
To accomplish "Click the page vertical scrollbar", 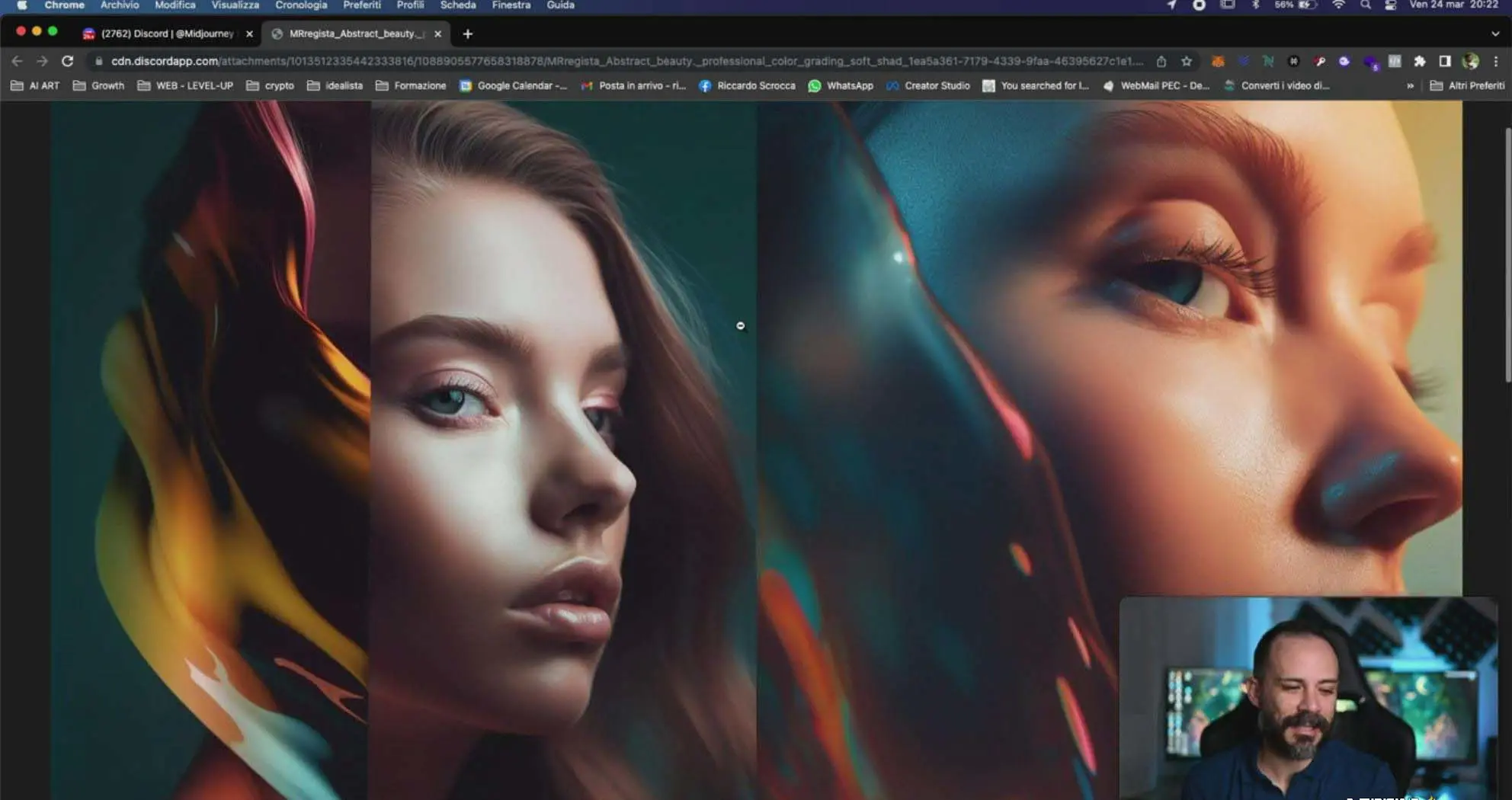I will [x=1507, y=255].
